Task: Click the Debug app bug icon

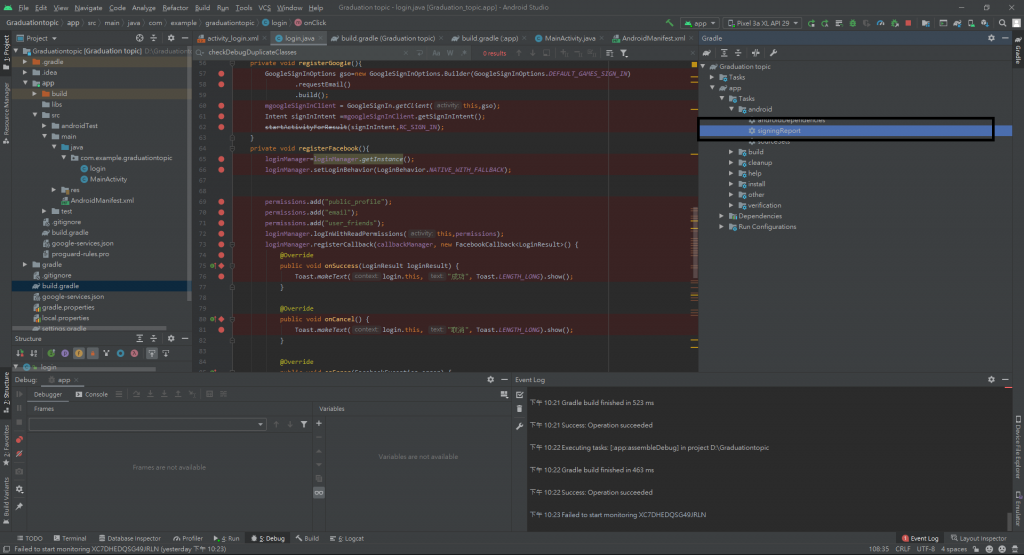Action: tap(853, 22)
